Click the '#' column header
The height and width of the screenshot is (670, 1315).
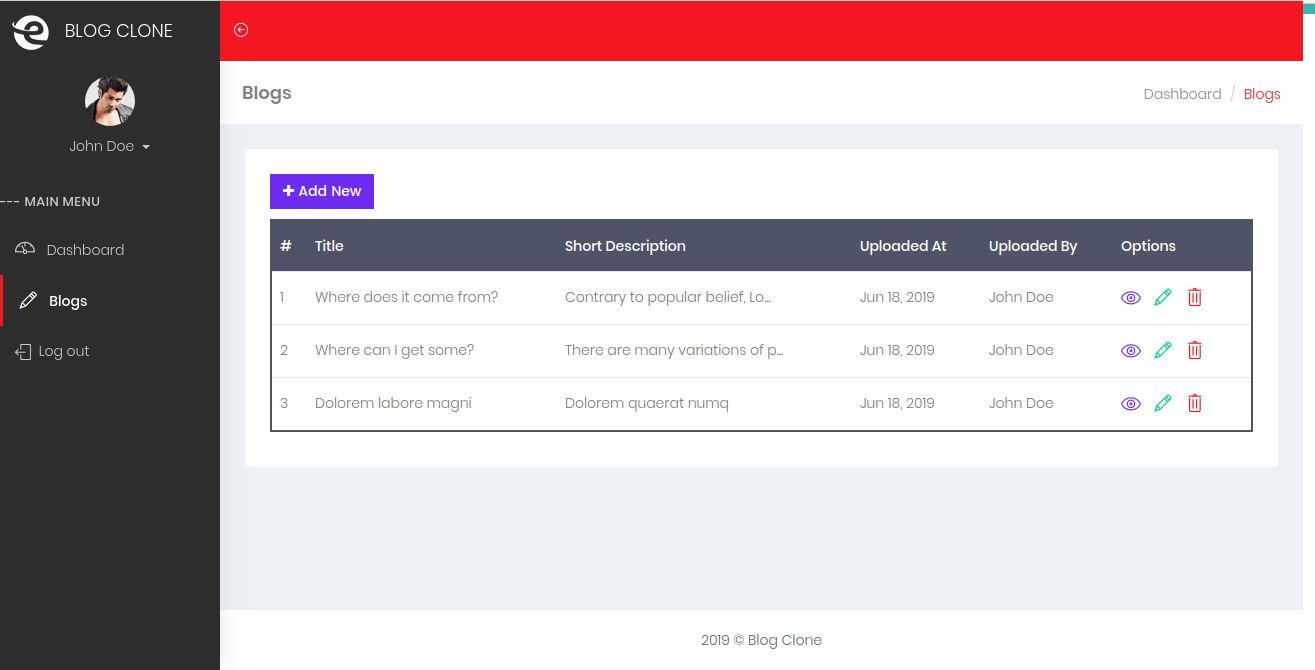tap(286, 246)
